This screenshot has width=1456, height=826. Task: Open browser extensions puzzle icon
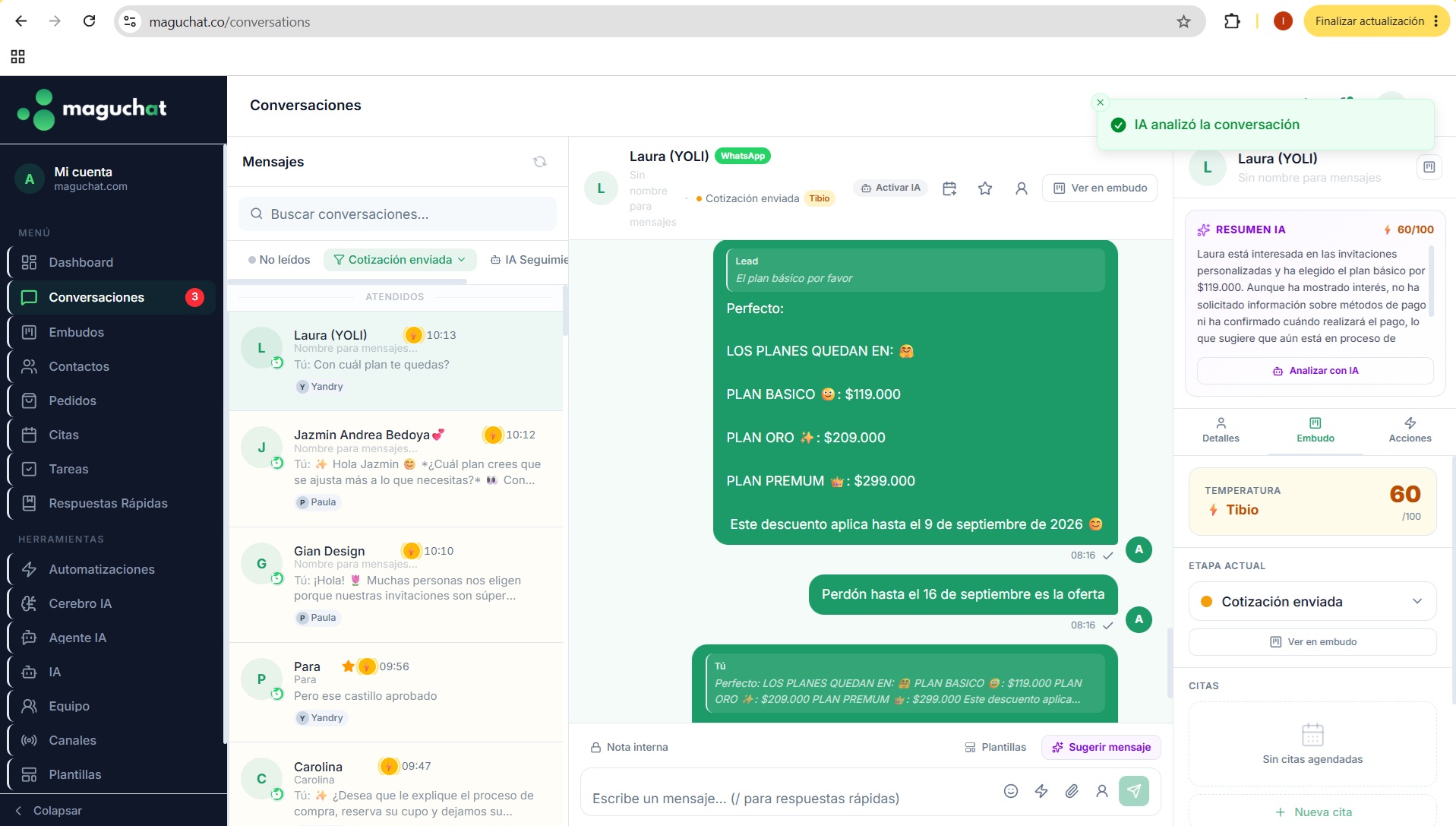pos(1232,21)
